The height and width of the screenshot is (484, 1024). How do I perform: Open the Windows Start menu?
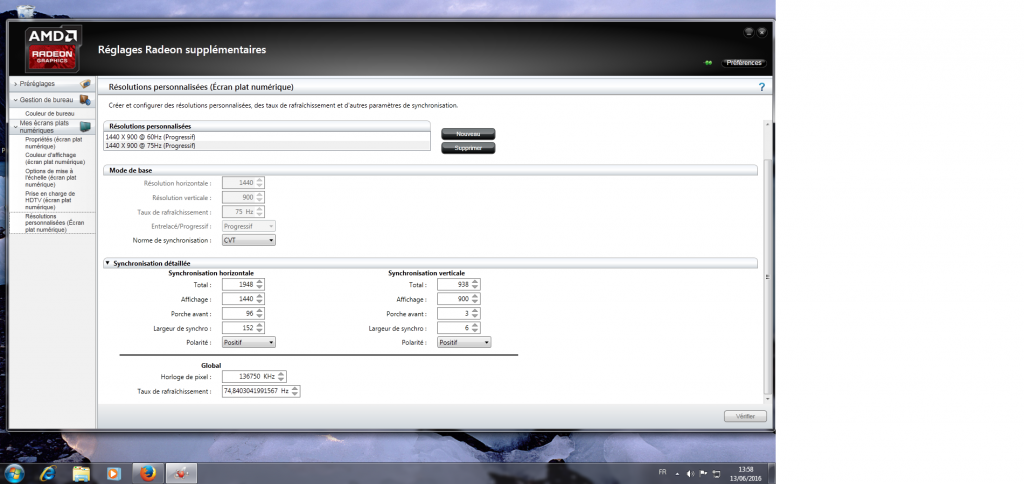14,473
